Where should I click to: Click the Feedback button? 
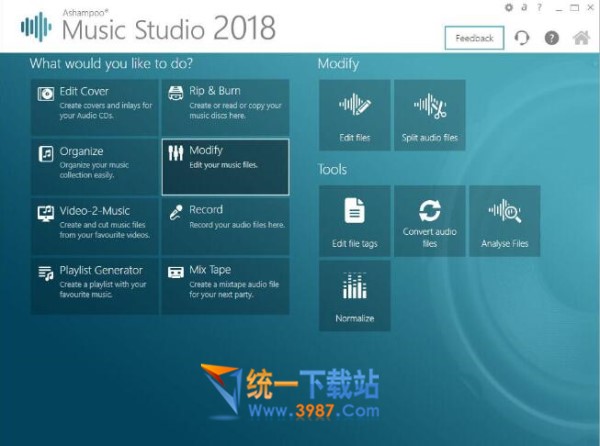(474, 38)
